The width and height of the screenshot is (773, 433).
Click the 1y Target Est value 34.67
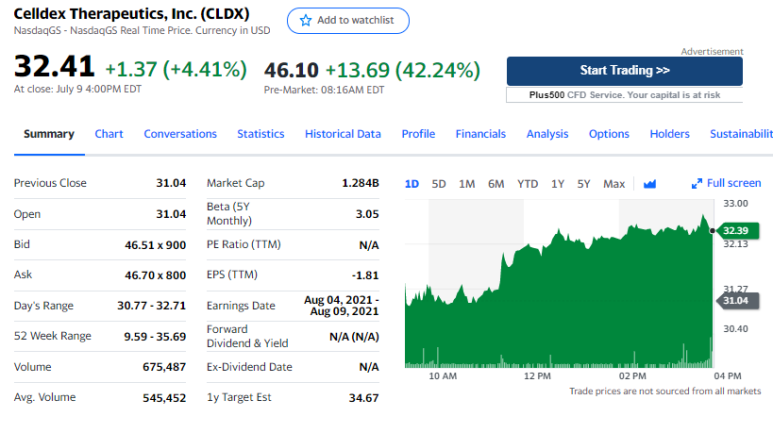coord(364,398)
